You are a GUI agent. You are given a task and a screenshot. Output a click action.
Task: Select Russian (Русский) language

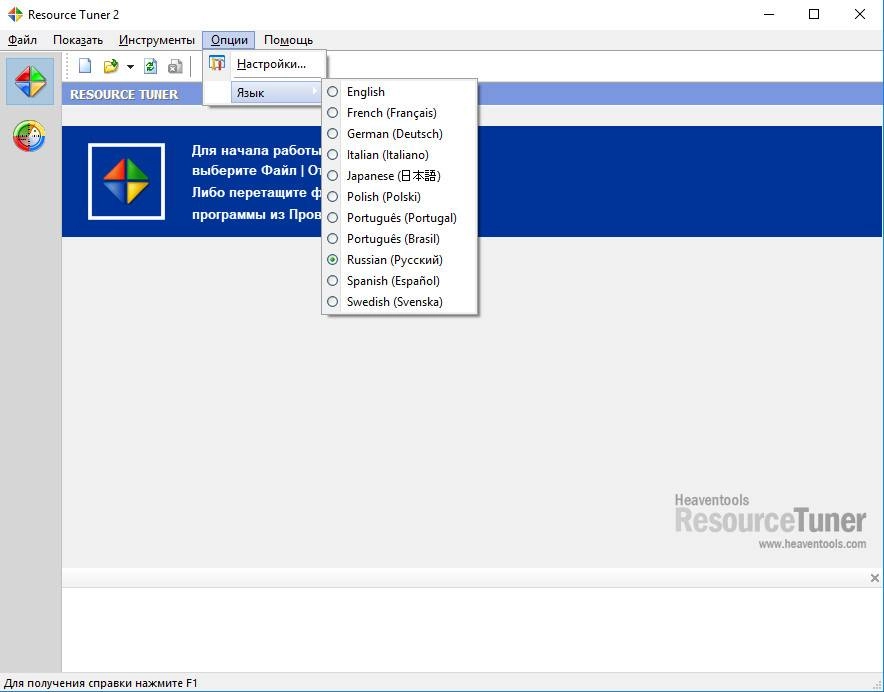point(399,259)
